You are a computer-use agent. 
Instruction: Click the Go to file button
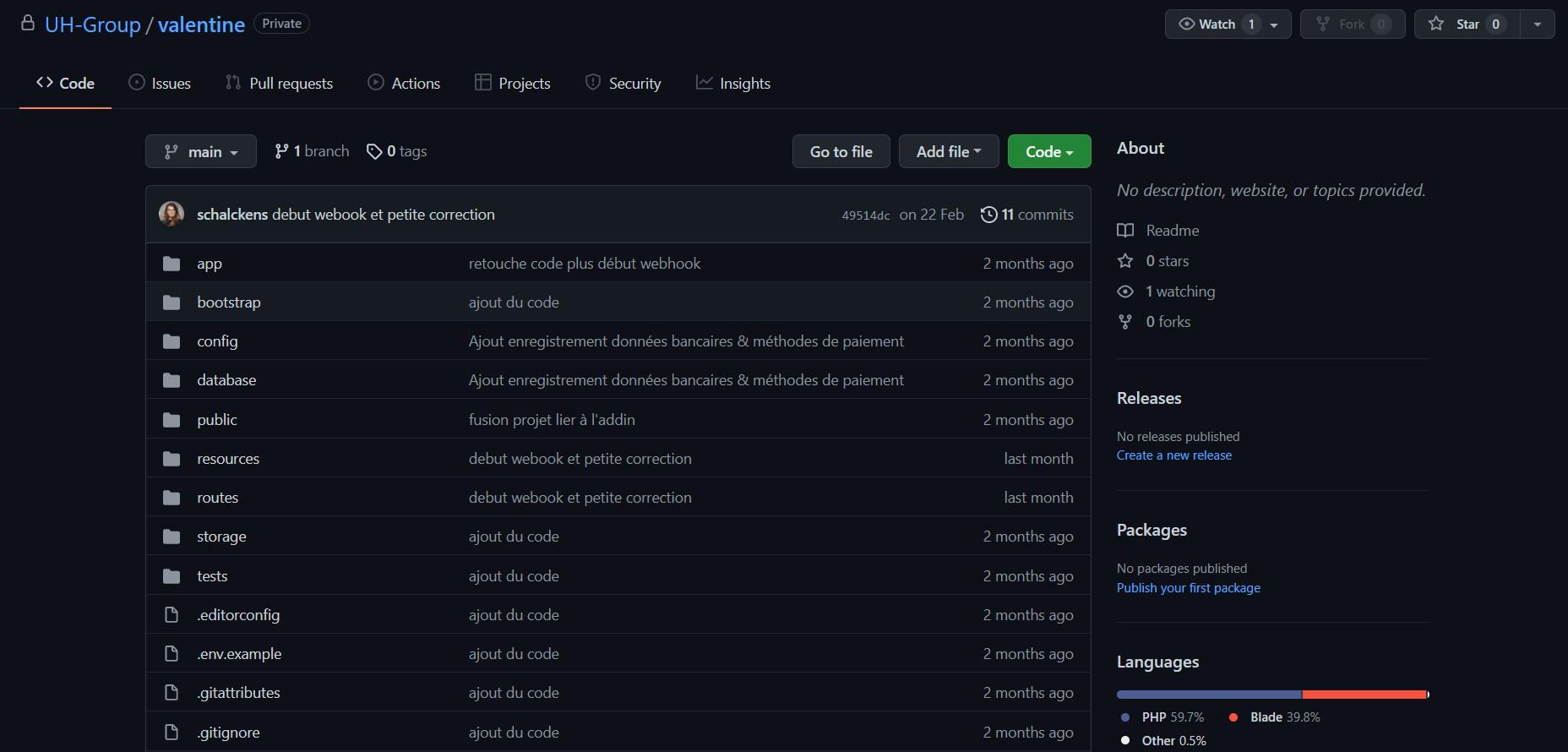pyautogui.click(x=841, y=151)
